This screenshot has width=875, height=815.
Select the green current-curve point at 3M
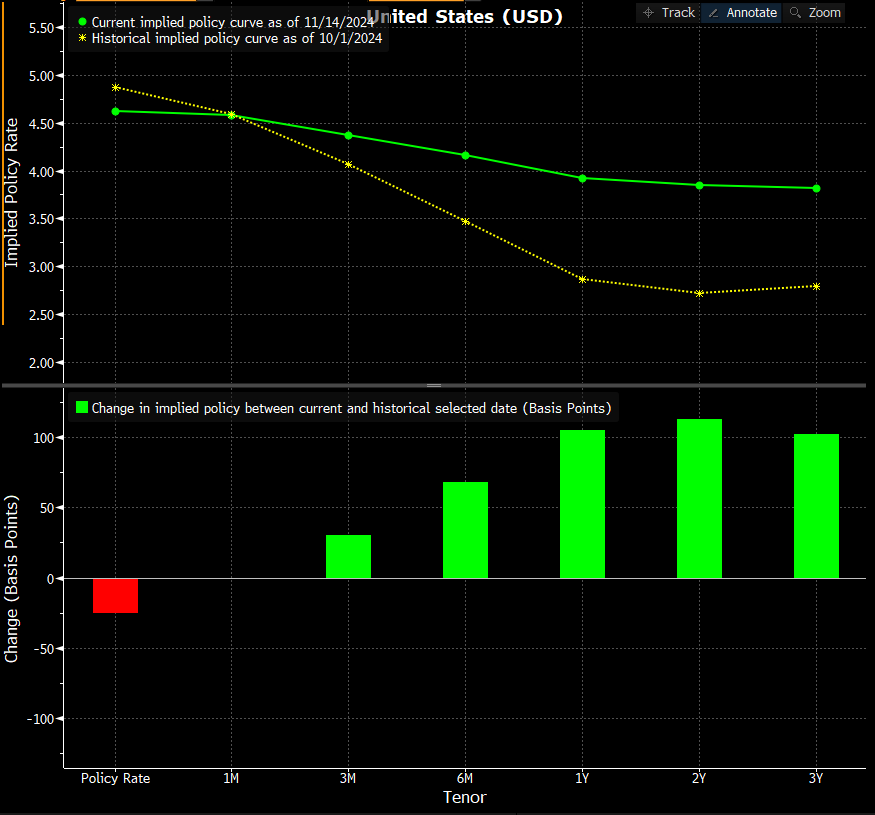tap(349, 136)
